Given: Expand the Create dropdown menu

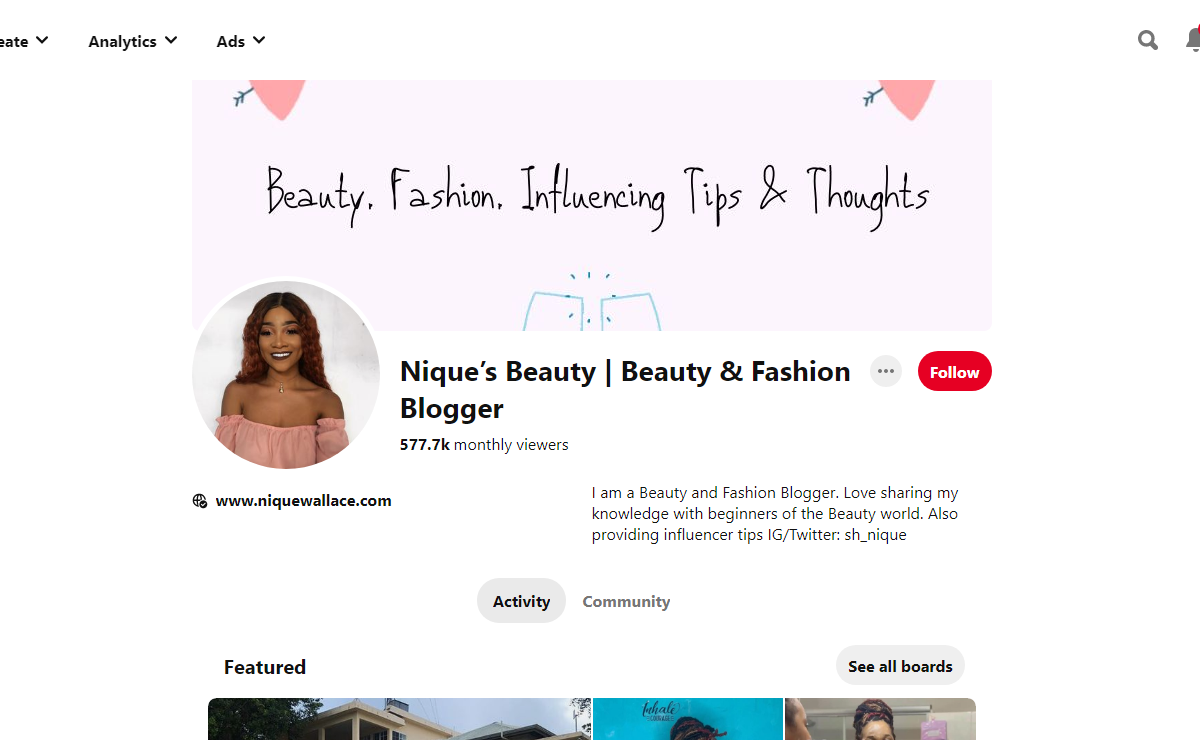Looking at the screenshot, I should click(x=24, y=41).
